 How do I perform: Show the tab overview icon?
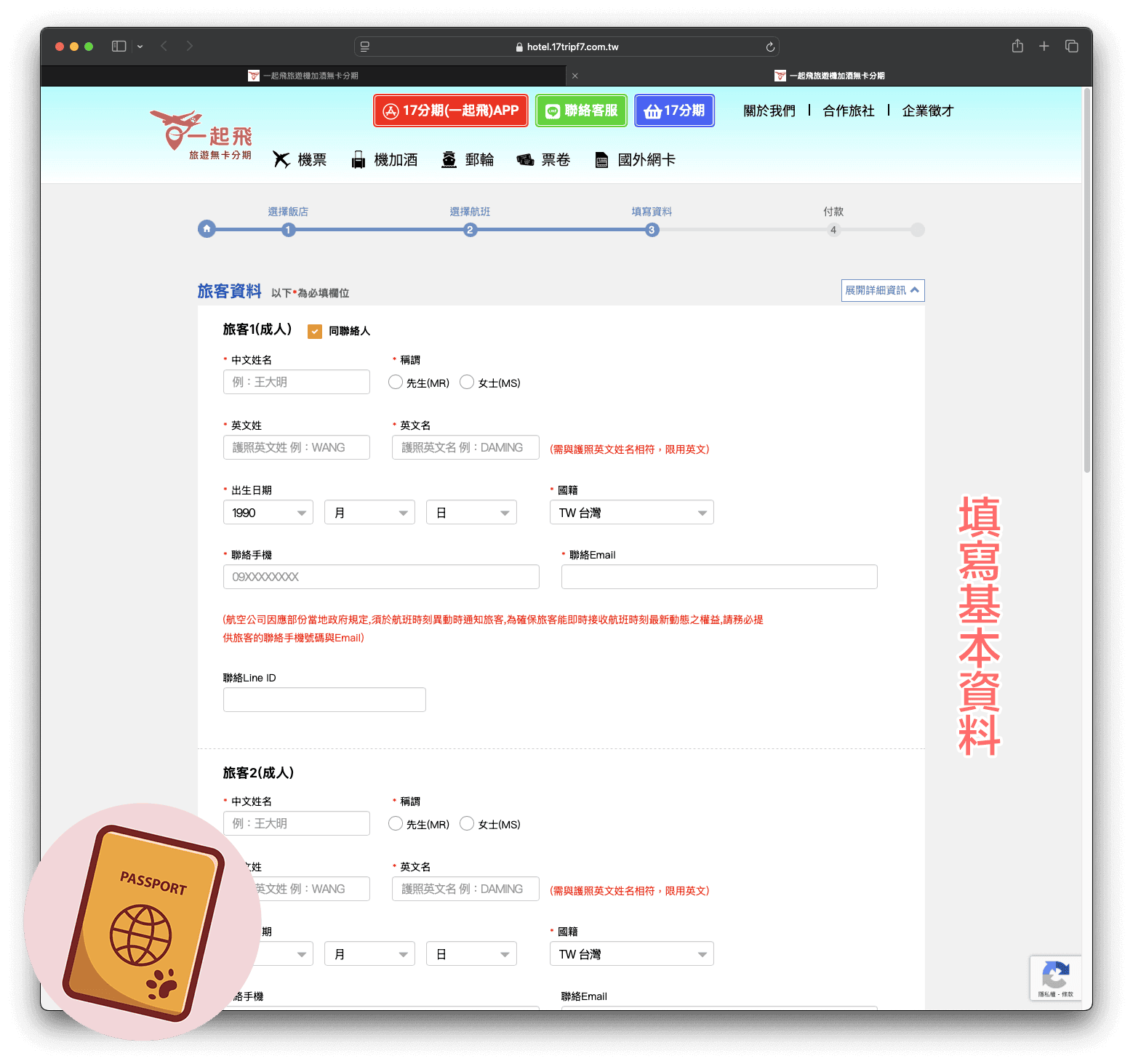tap(1071, 47)
